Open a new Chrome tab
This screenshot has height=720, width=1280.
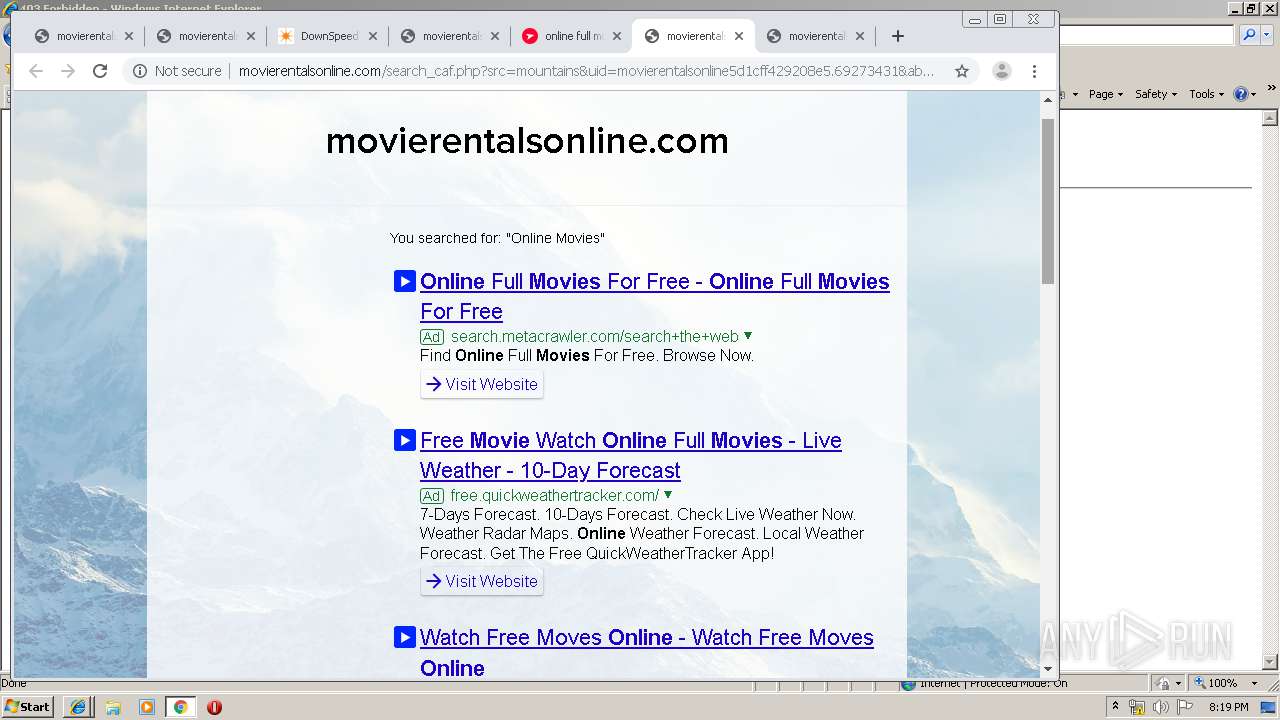(x=897, y=36)
